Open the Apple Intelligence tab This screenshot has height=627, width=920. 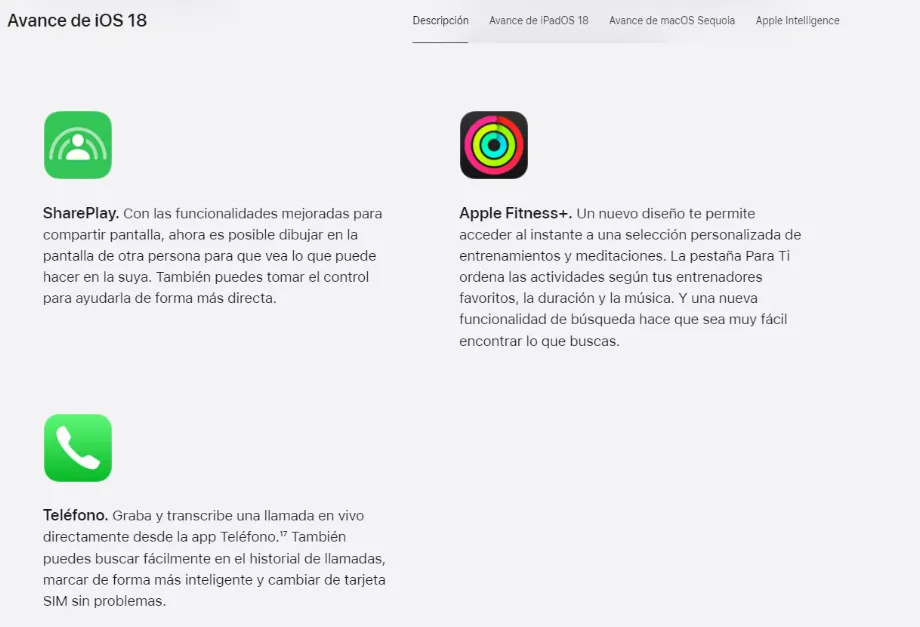click(x=797, y=21)
